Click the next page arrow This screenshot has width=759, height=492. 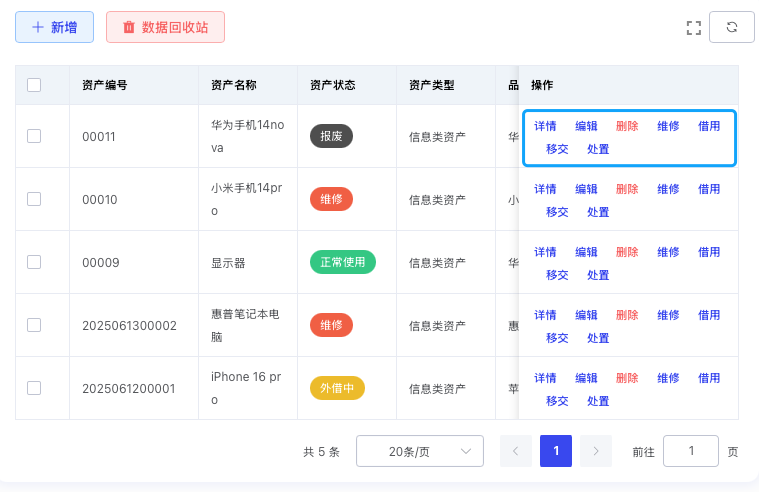pos(596,451)
